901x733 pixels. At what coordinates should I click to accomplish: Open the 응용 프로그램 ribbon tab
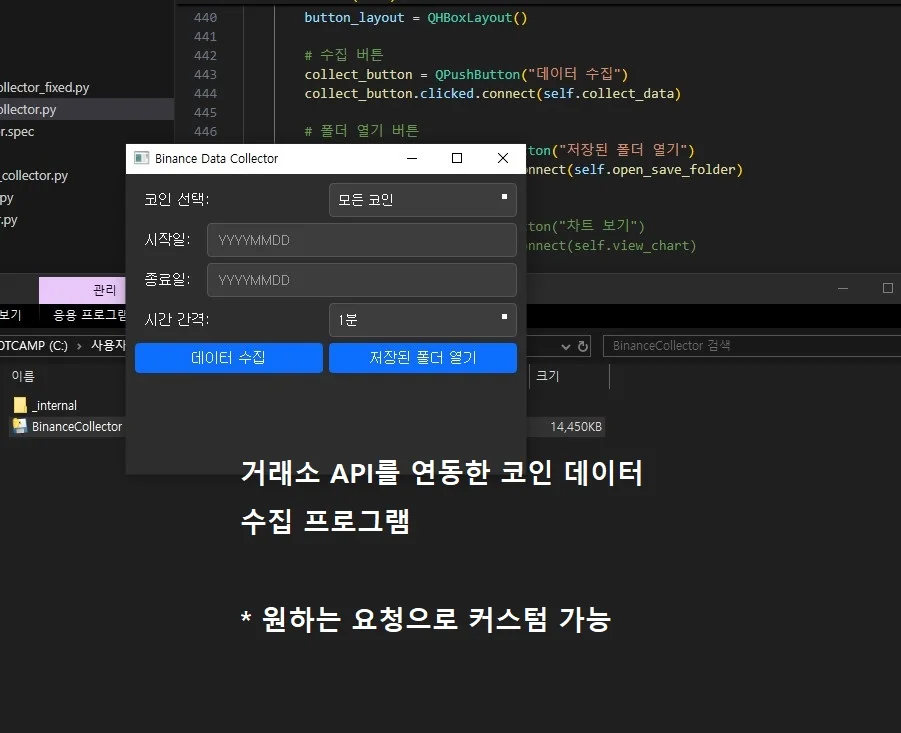click(89, 315)
